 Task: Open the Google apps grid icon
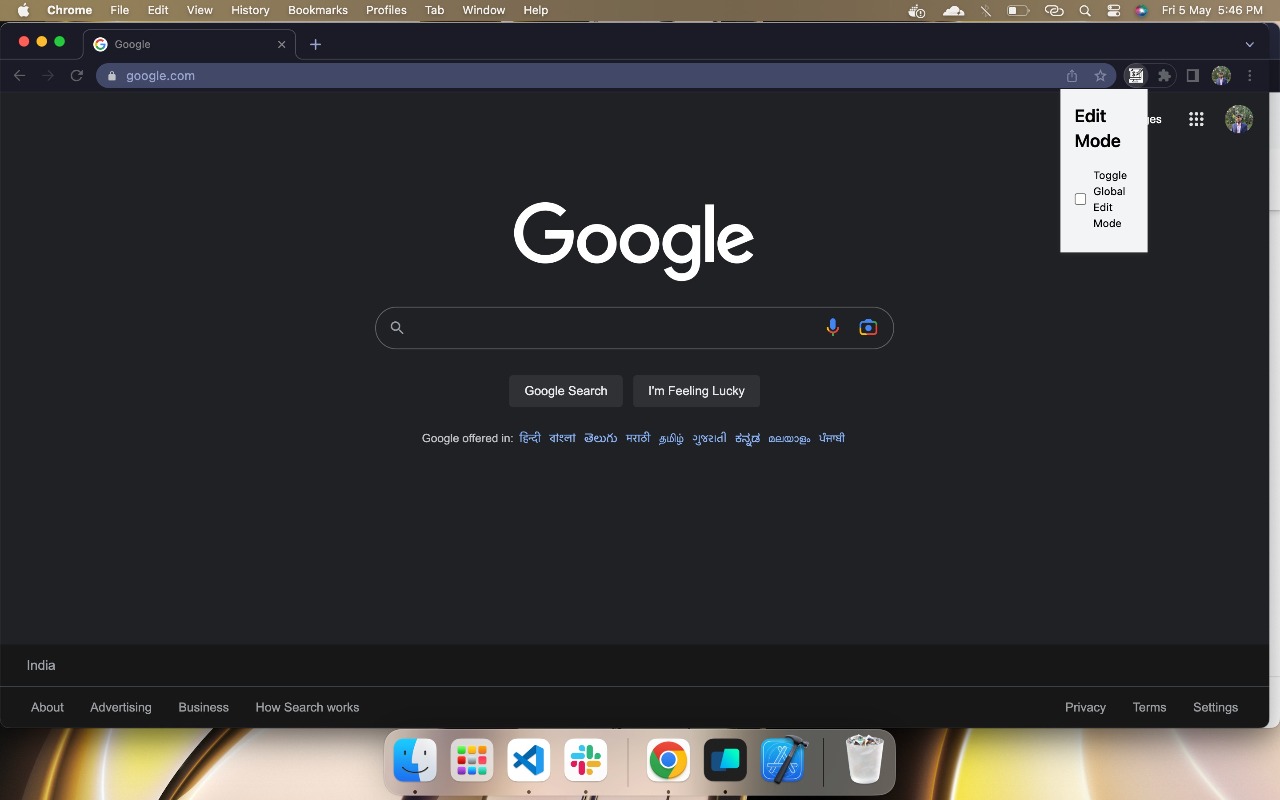pyautogui.click(x=1196, y=118)
